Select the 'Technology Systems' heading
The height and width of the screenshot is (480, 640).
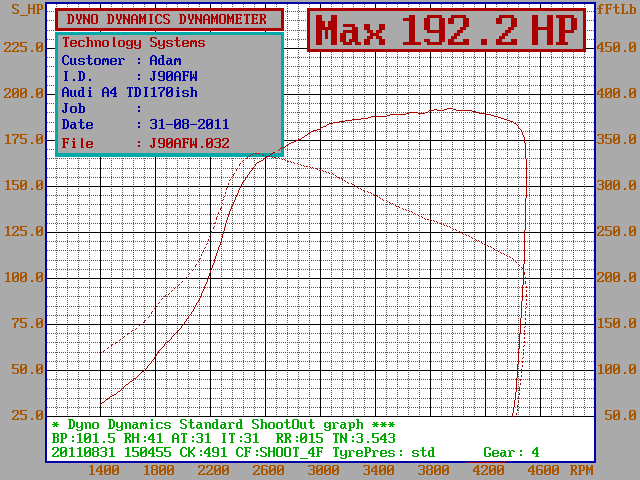133,42
